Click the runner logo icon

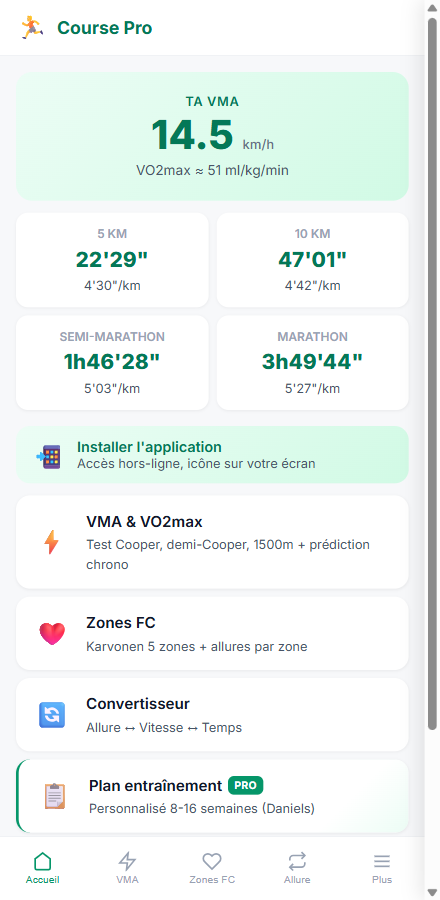pos(32,28)
